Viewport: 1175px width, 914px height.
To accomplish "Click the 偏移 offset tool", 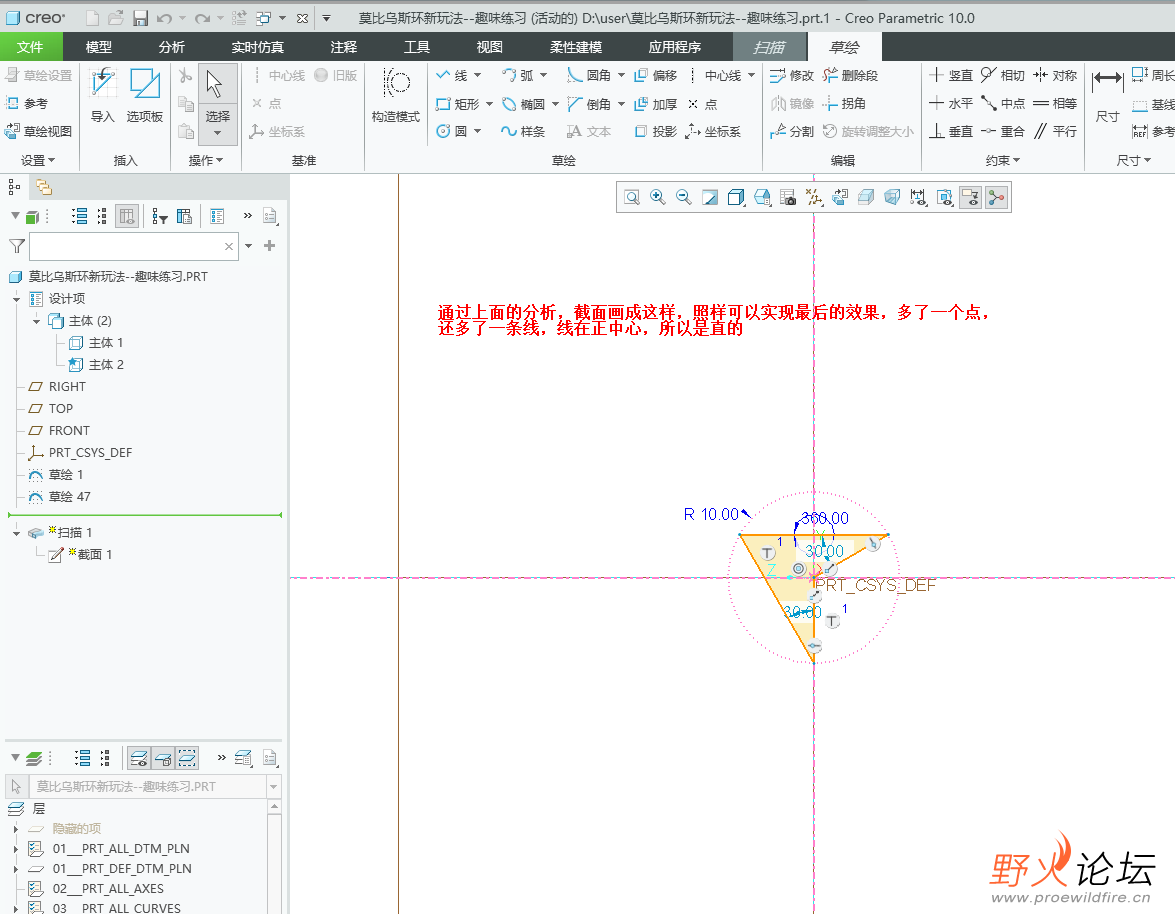I will click(656, 75).
